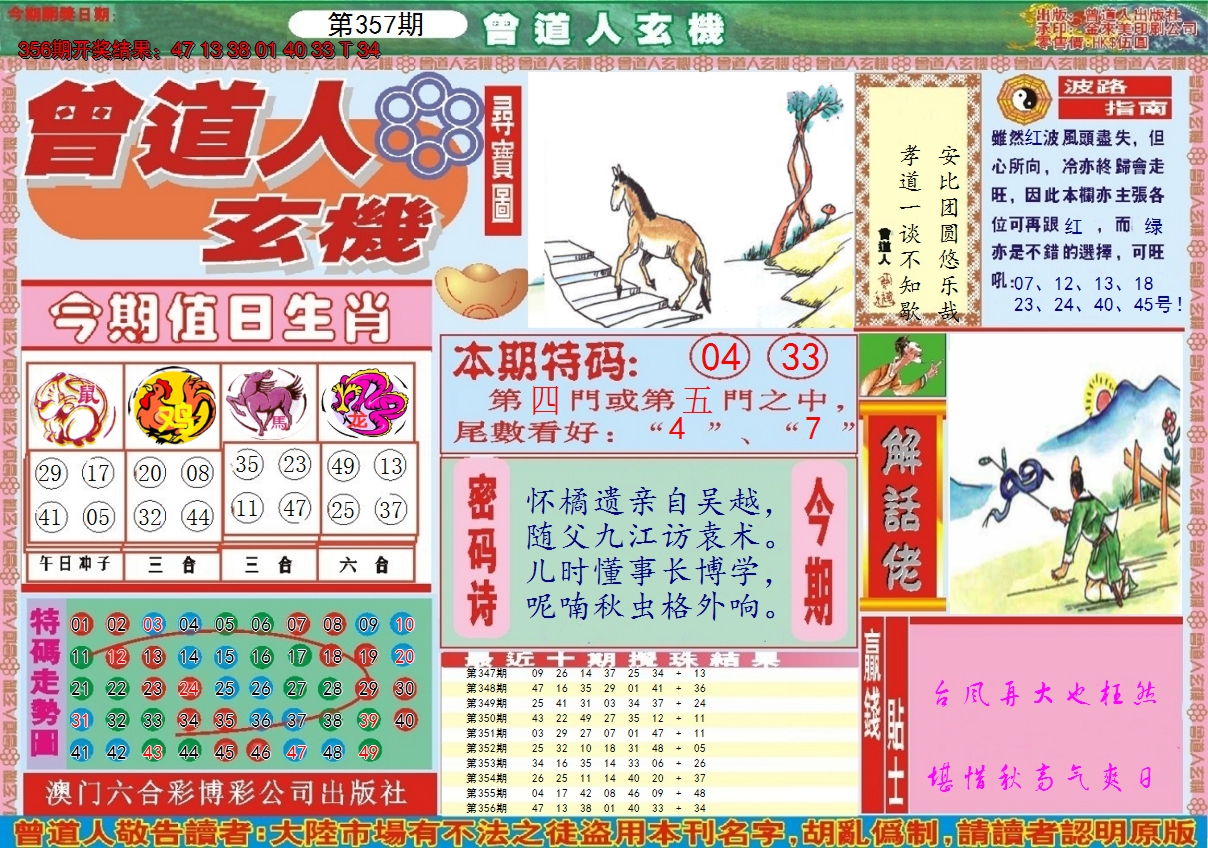Click the 六合 label
The width and height of the screenshot is (1208, 848).
[365, 564]
